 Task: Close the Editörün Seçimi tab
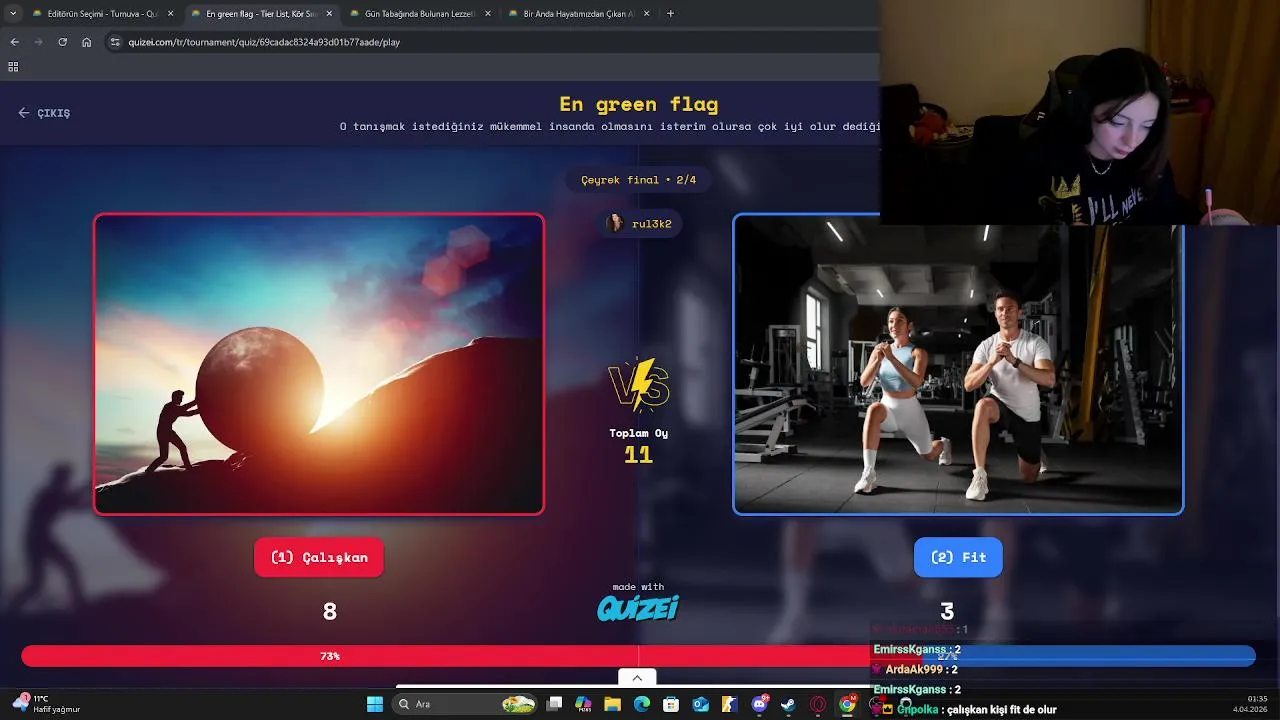(171, 14)
